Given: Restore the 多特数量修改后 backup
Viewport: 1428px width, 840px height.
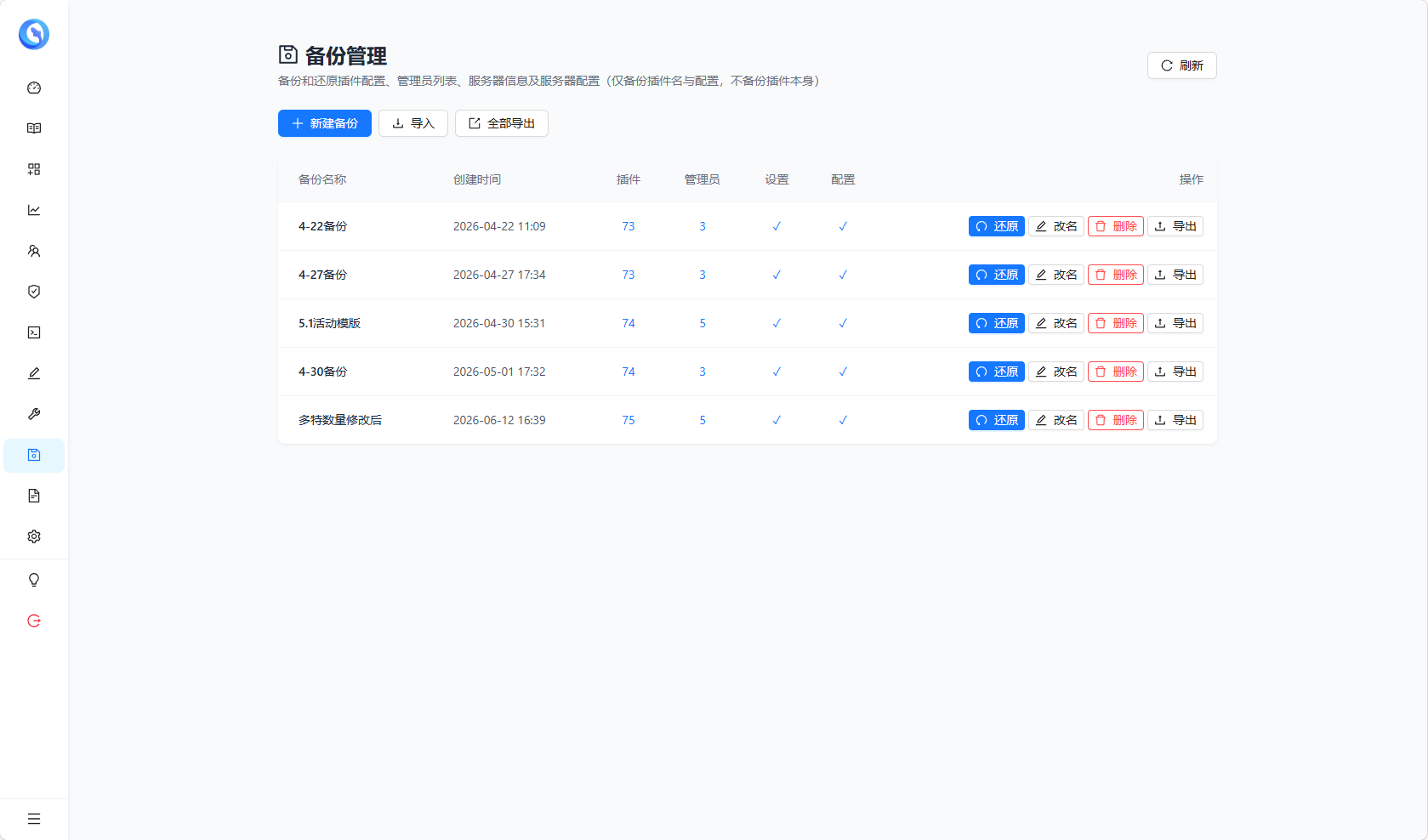Looking at the screenshot, I should [x=997, y=420].
